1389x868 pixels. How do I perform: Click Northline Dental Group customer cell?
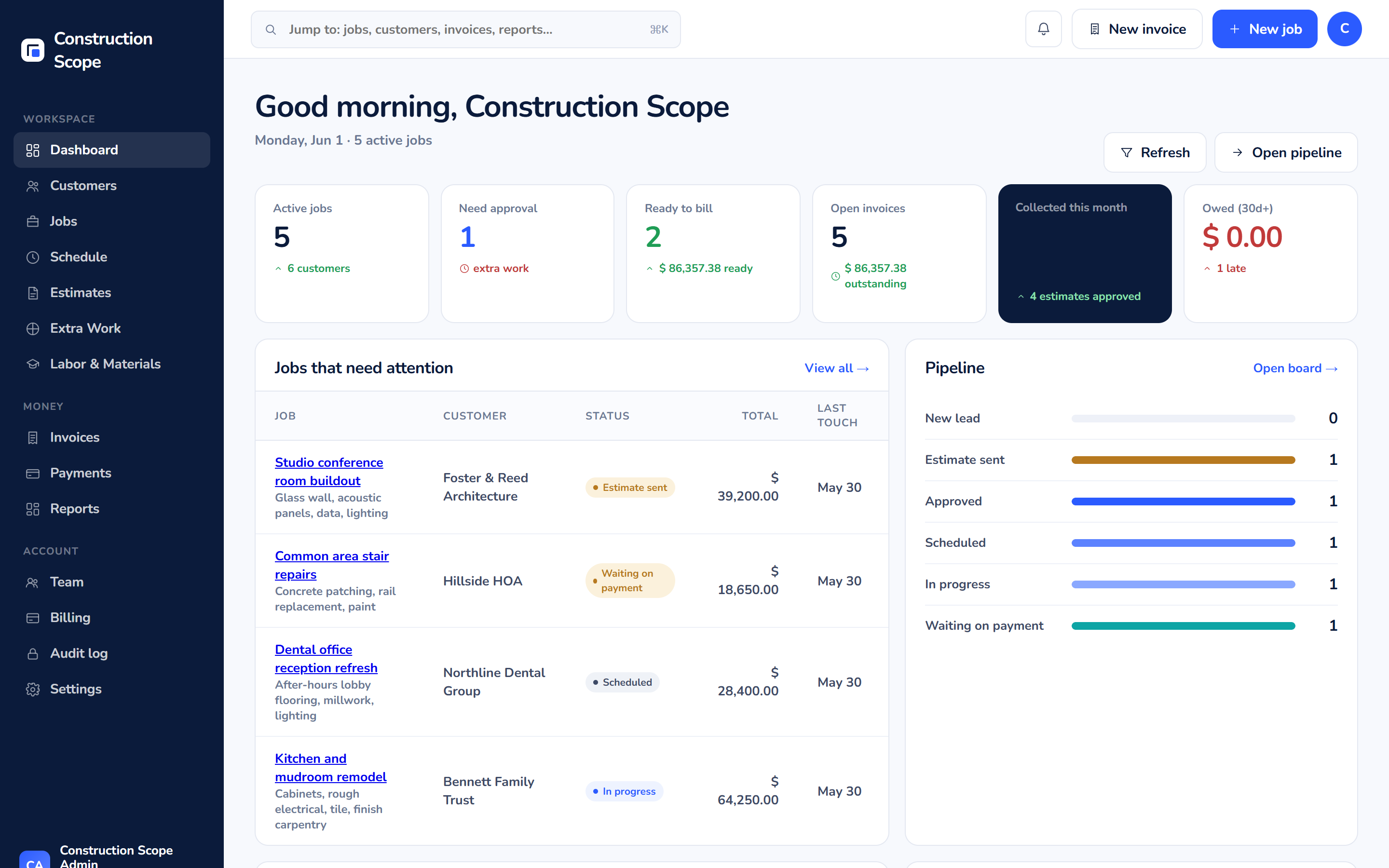tap(494, 682)
